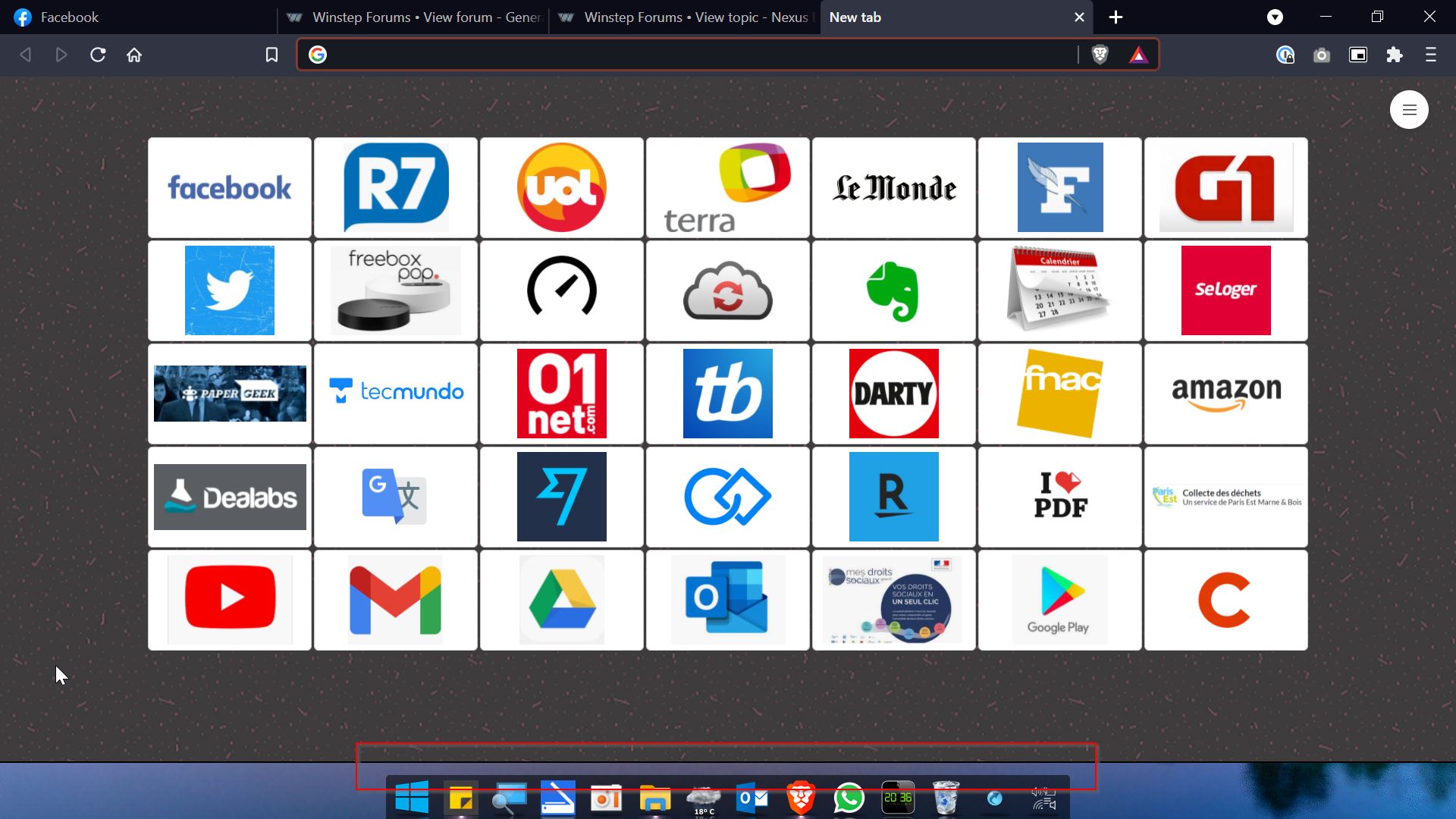Switch to Winstep Forums View topic tab
This screenshot has height=819, width=1456.
coord(686,17)
